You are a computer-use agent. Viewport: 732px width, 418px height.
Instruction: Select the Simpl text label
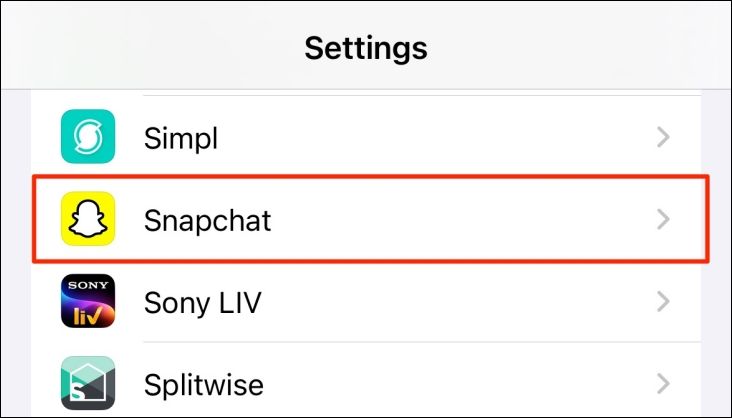click(x=181, y=138)
